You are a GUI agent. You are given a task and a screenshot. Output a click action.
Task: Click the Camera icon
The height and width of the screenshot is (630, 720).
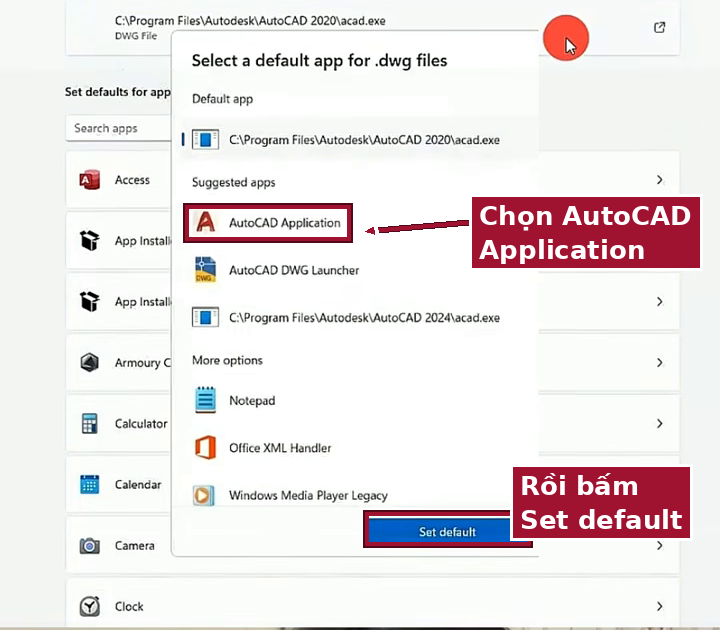[x=90, y=546]
